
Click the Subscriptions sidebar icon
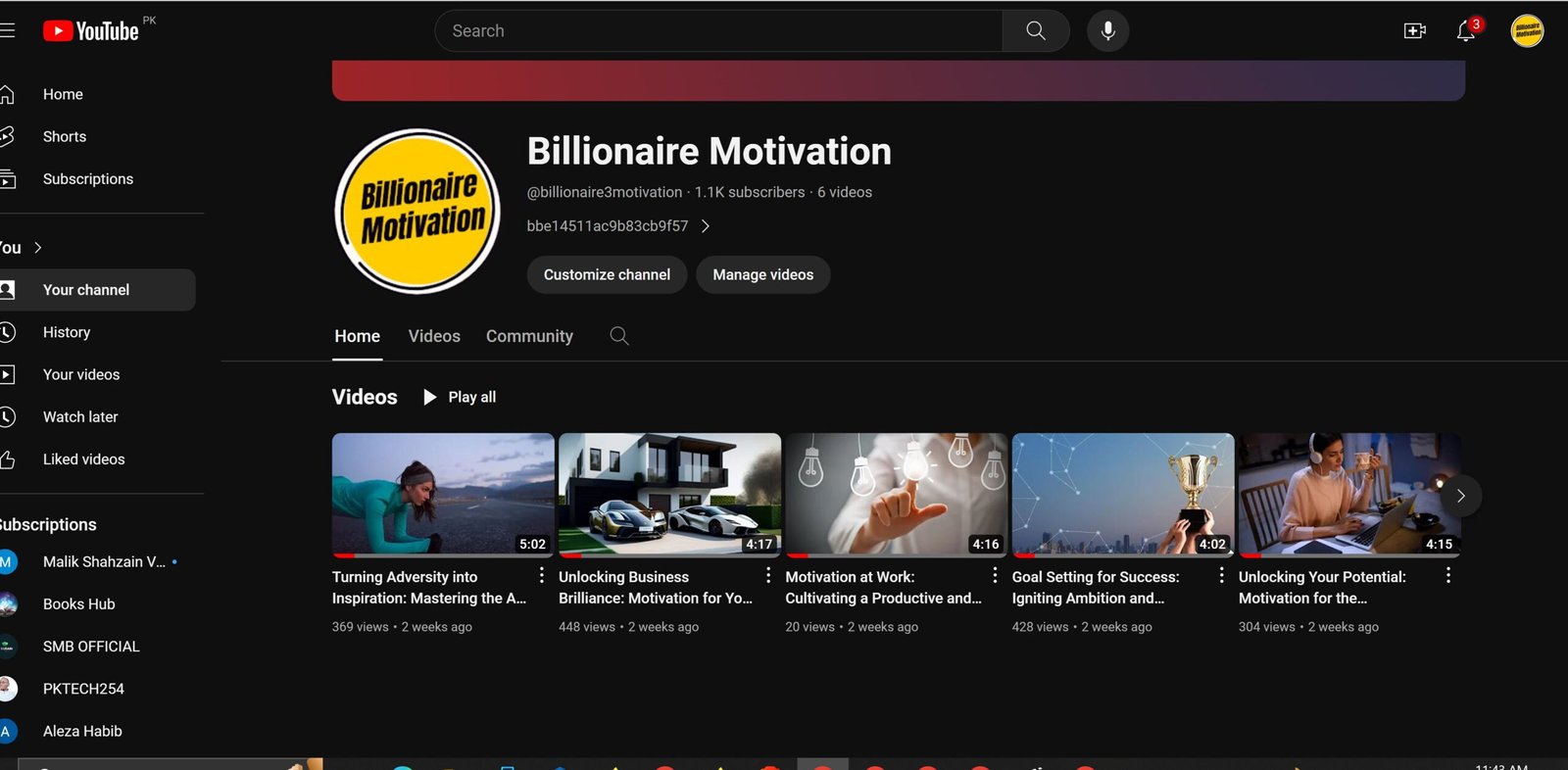tap(7, 178)
